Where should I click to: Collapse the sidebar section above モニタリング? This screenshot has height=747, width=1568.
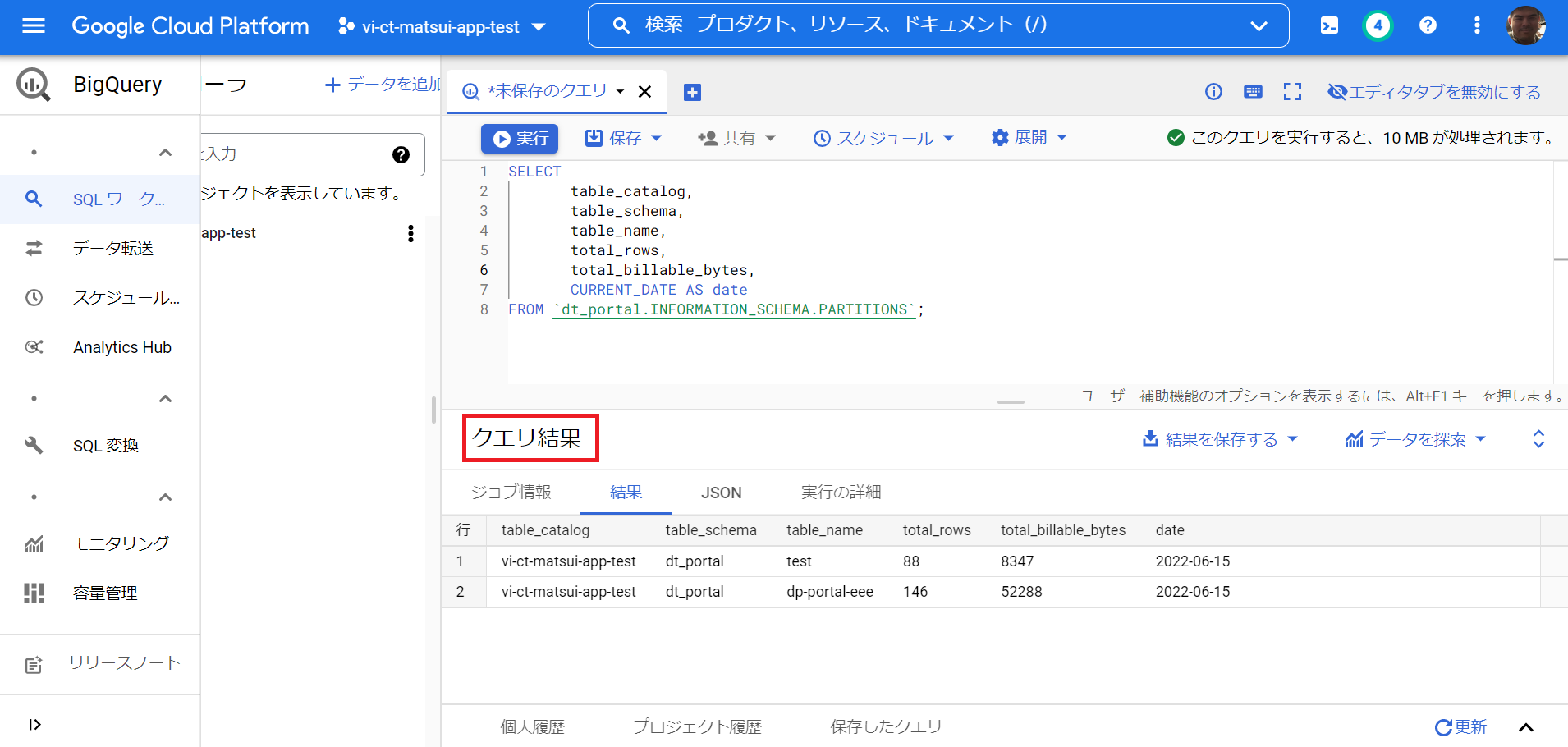[165, 497]
